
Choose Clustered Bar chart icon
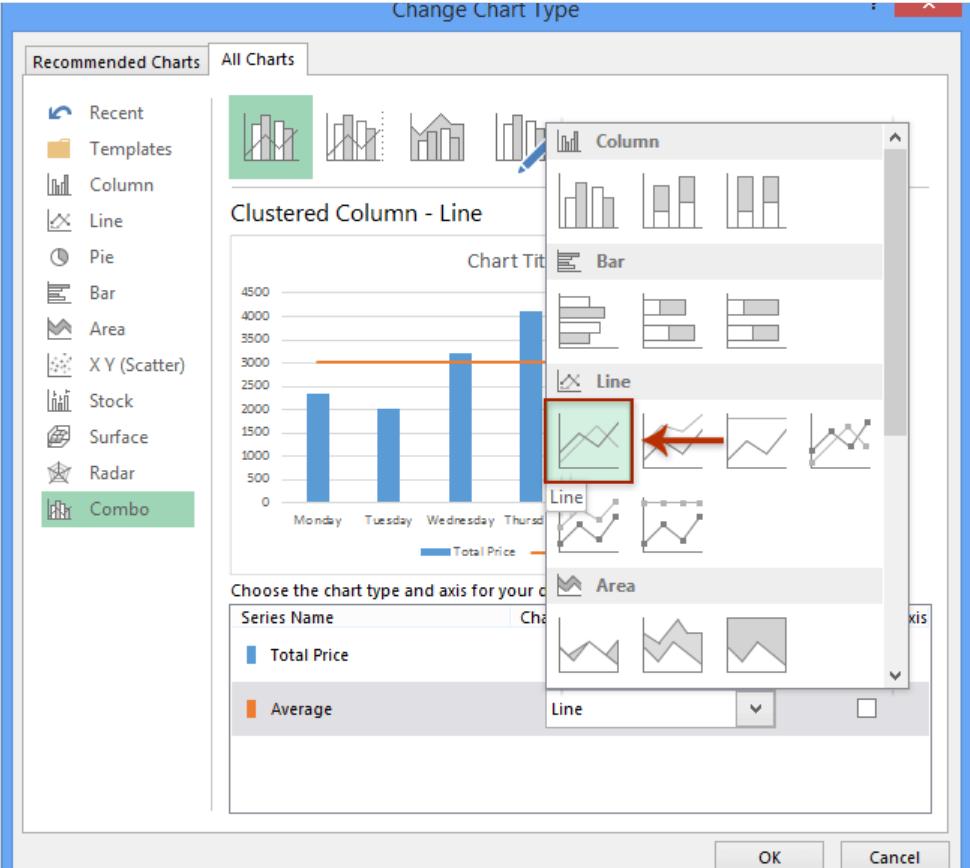(x=587, y=320)
